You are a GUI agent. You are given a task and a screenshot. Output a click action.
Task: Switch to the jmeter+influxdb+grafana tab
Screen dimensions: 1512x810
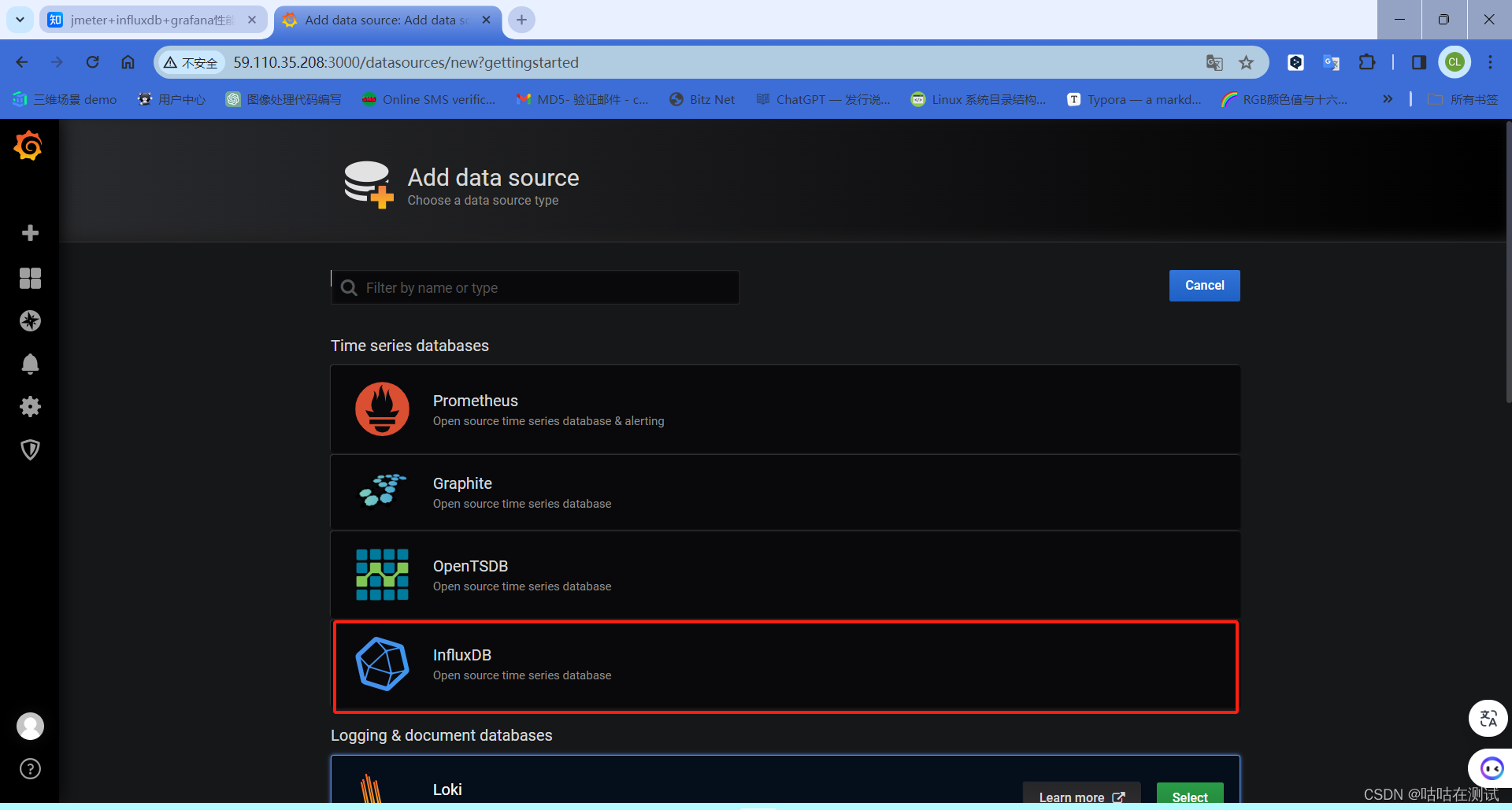tap(153, 20)
